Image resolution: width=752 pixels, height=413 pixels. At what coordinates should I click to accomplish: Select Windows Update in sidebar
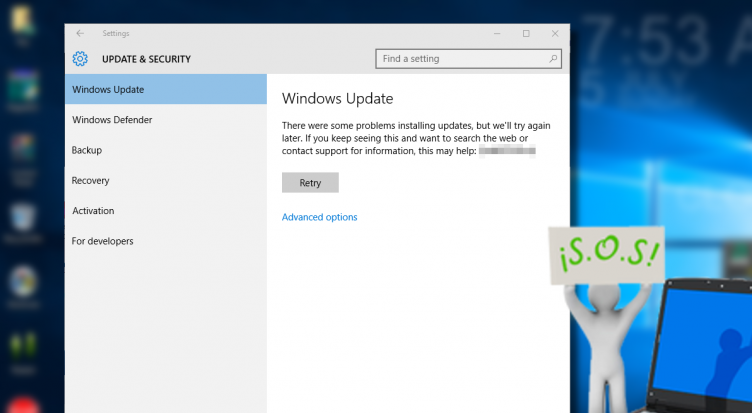pyautogui.click(x=166, y=89)
